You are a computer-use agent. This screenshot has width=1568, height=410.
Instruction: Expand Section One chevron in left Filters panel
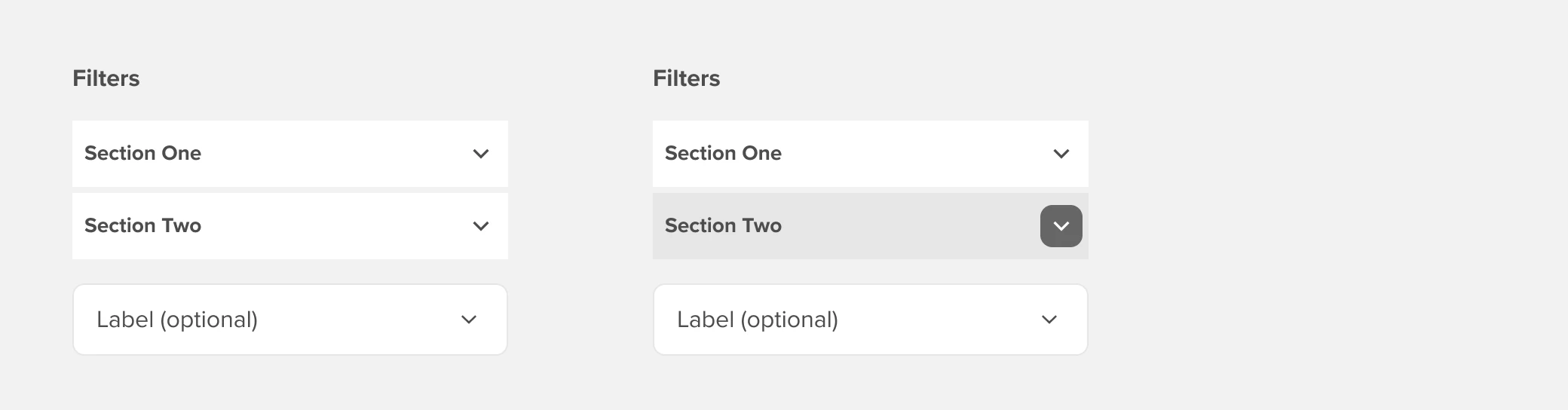pos(481,154)
